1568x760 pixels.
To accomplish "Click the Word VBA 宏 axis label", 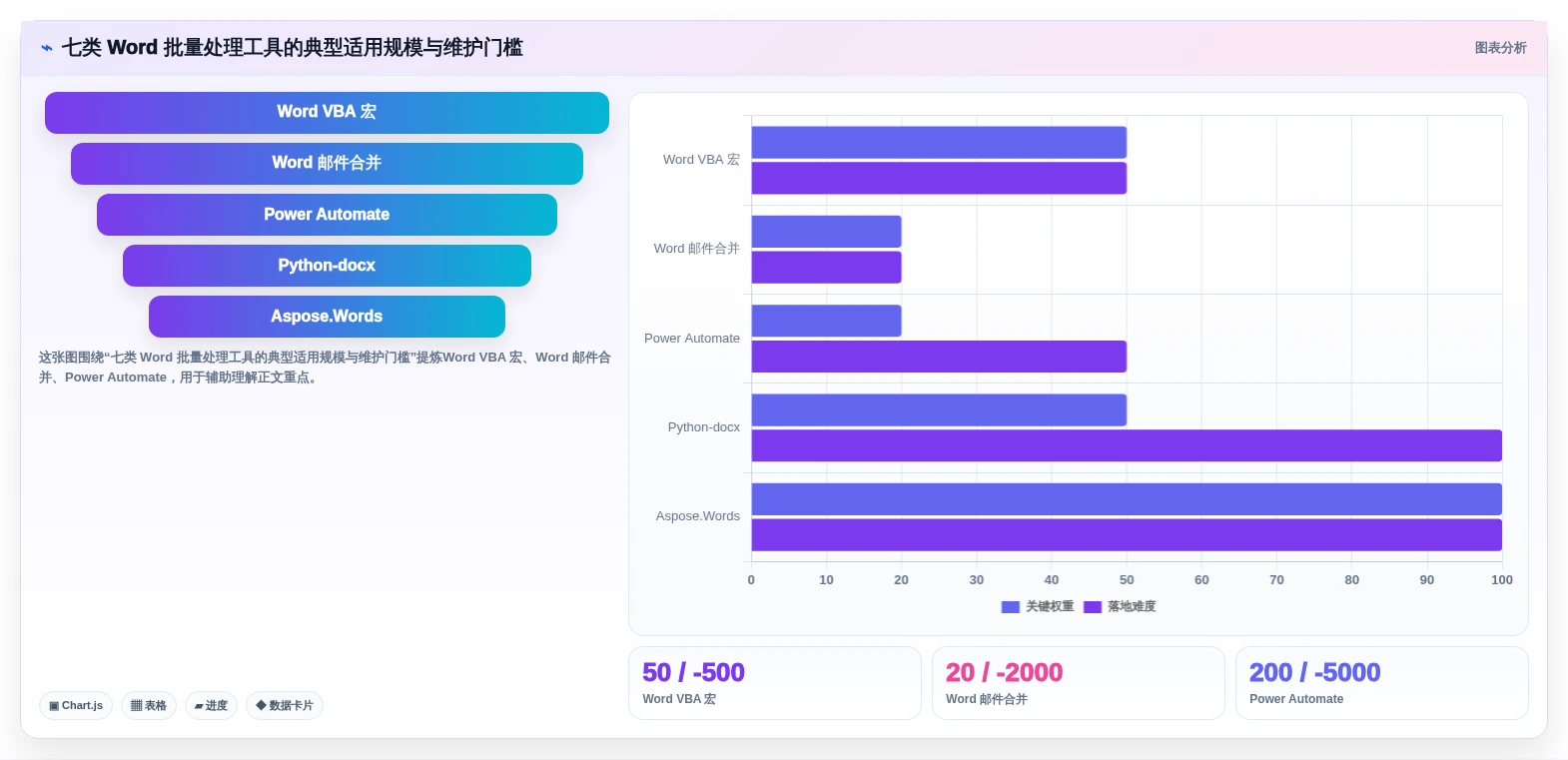I will coord(701,160).
